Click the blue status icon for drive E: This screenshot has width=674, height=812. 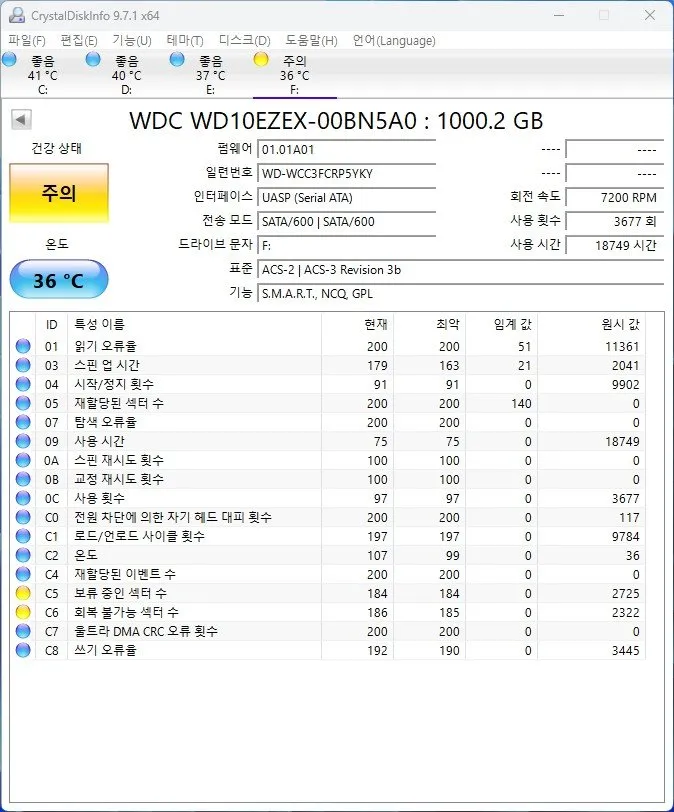(x=177, y=59)
